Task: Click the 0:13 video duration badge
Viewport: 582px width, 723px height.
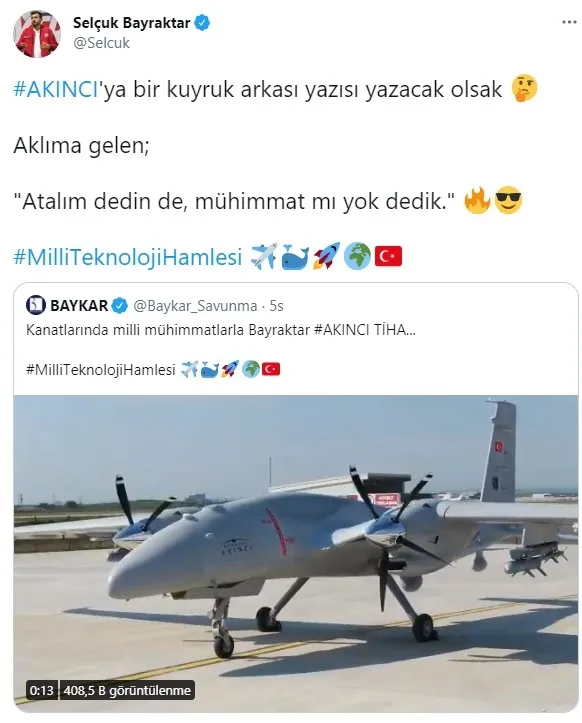Action: (42, 690)
